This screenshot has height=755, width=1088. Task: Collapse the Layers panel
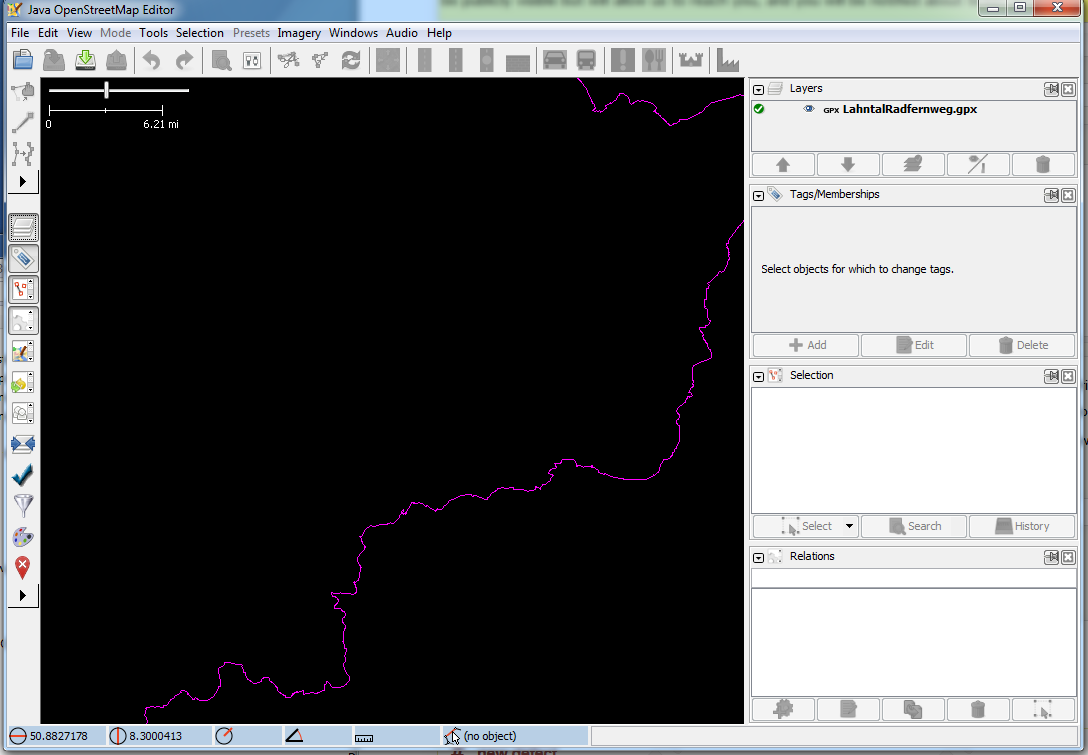759,89
